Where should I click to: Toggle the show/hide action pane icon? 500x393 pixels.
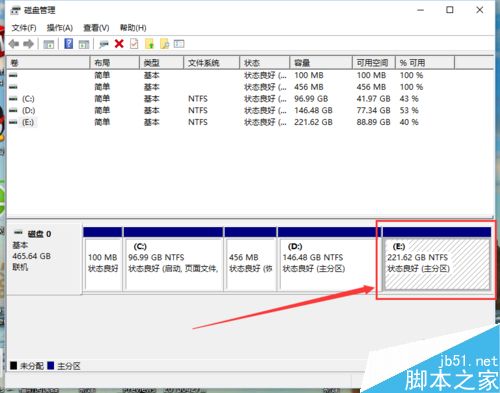pyautogui.click(x=84, y=44)
